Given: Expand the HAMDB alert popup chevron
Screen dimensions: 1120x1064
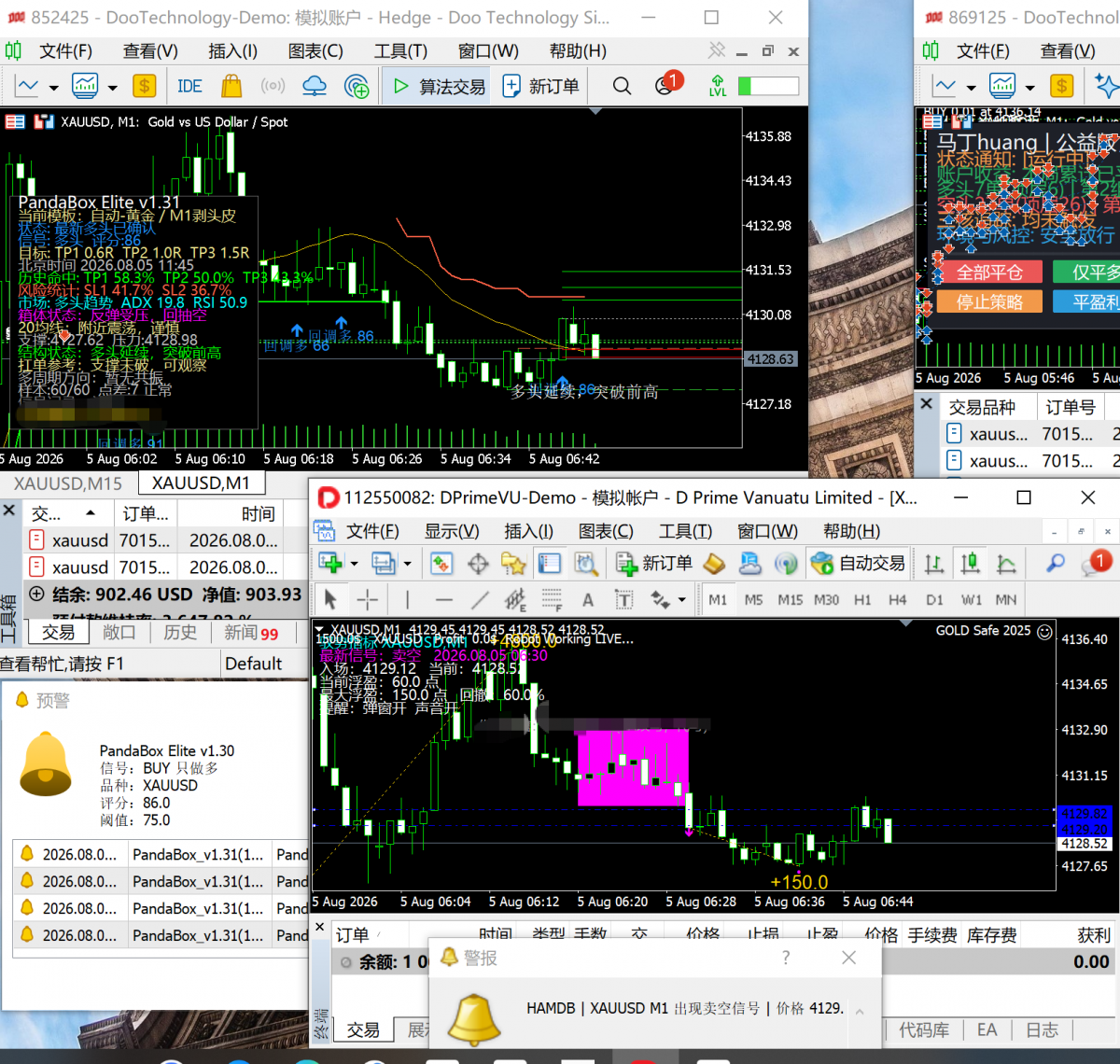Looking at the screenshot, I should tap(860, 1011).
